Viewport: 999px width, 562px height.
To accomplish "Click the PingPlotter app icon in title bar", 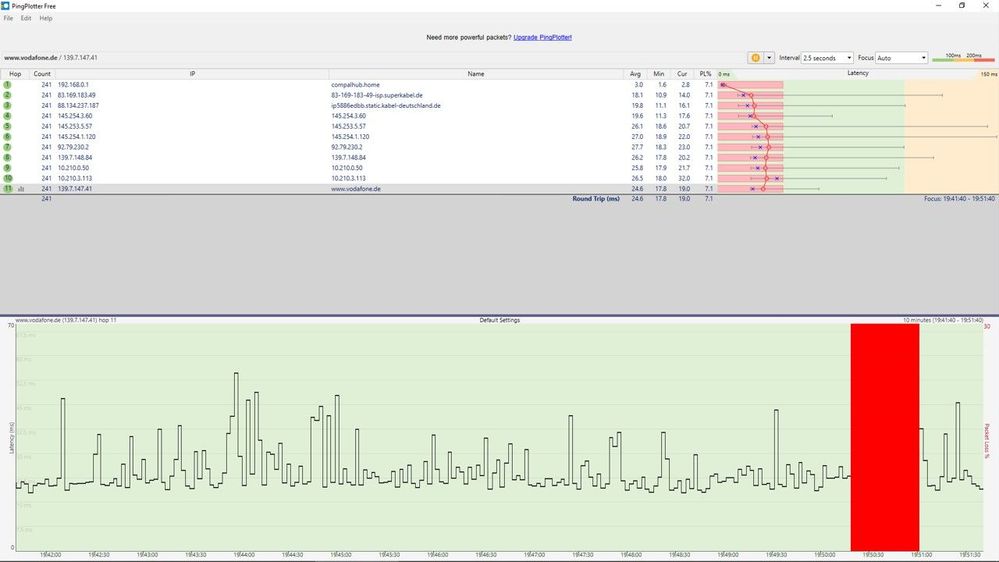I will [6, 6].
